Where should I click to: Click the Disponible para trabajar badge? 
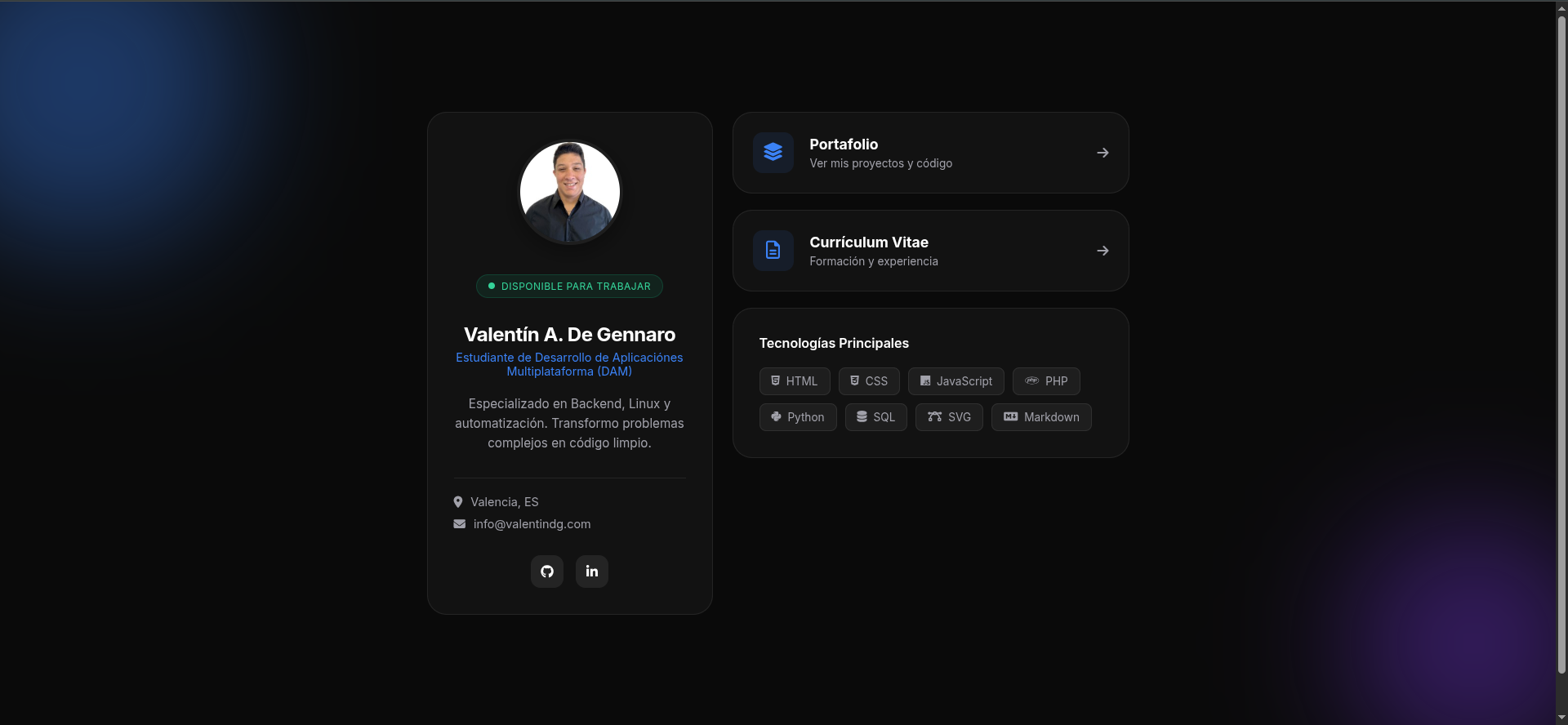click(569, 287)
